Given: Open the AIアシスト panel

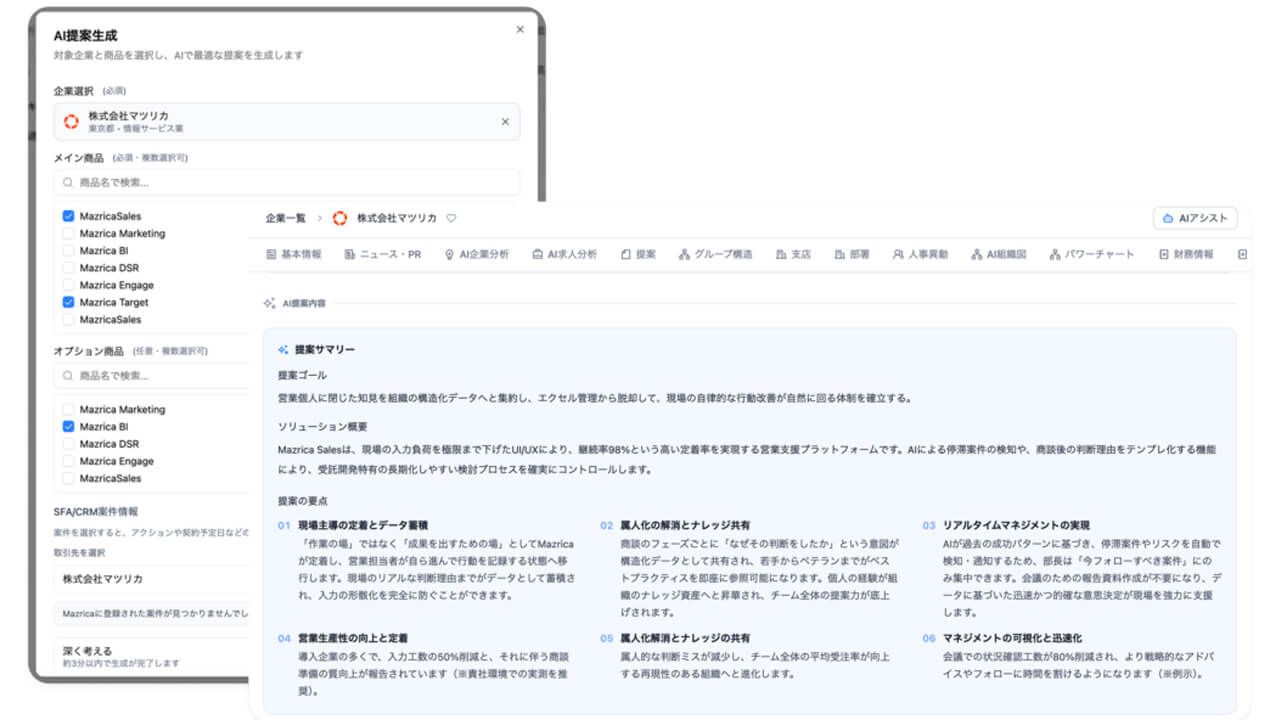Looking at the screenshot, I should point(1196,218).
